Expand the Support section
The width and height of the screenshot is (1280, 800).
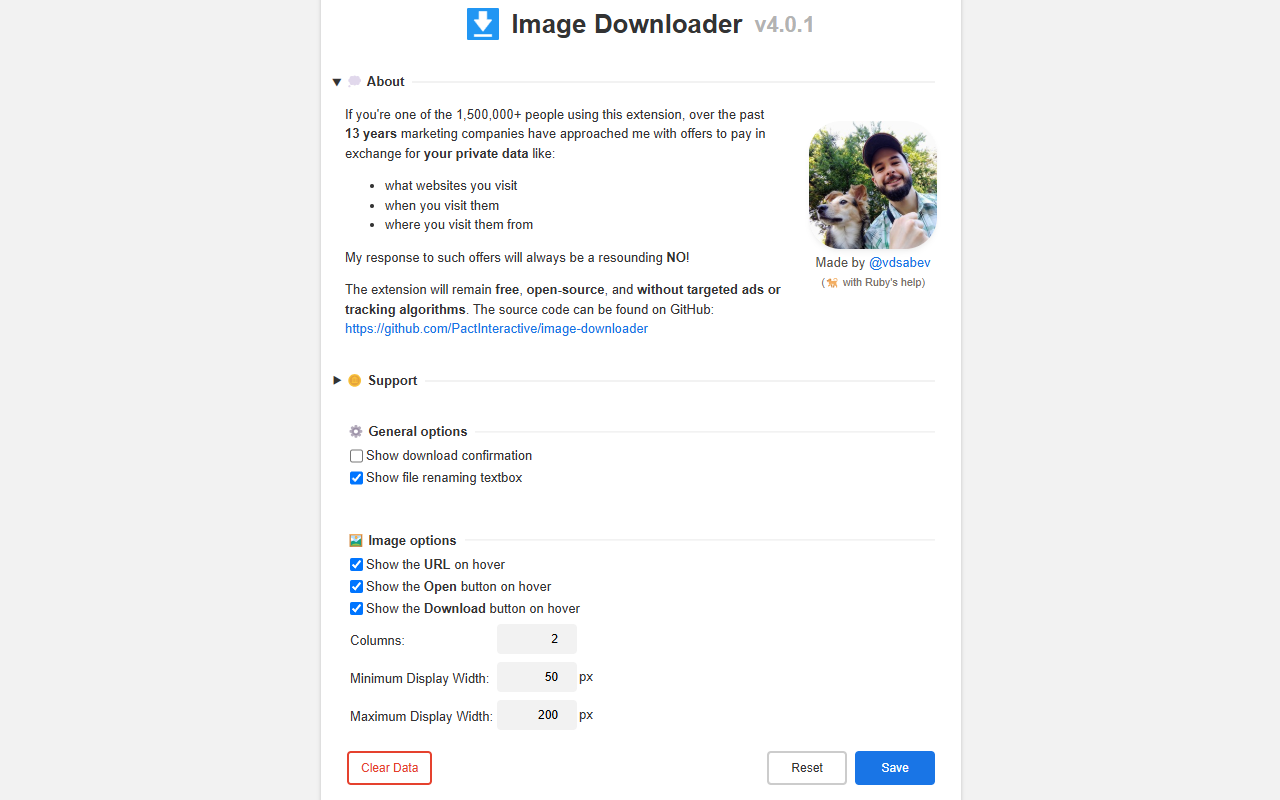click(x=337, y=380)
